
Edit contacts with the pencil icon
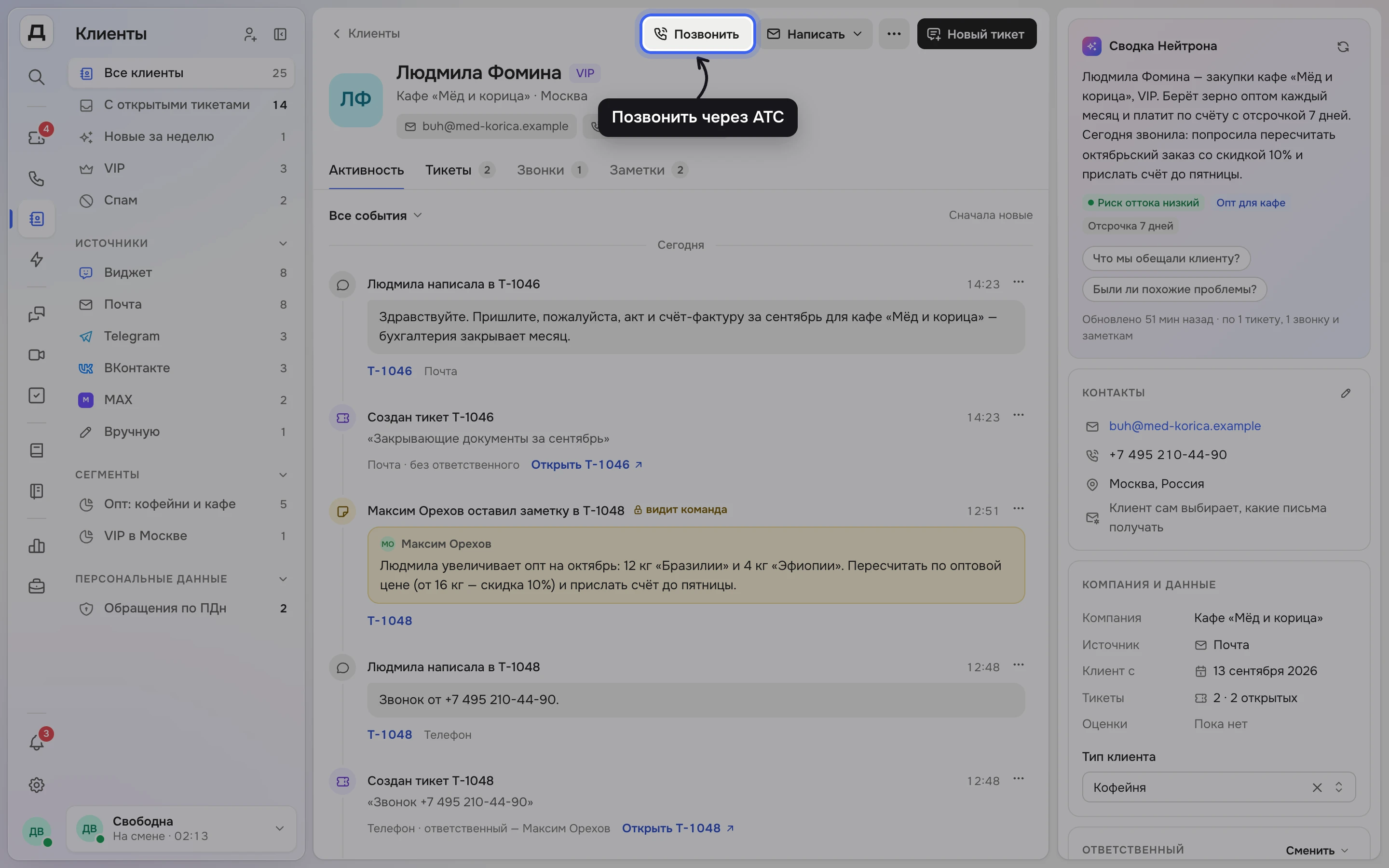tap(1346, 393)
